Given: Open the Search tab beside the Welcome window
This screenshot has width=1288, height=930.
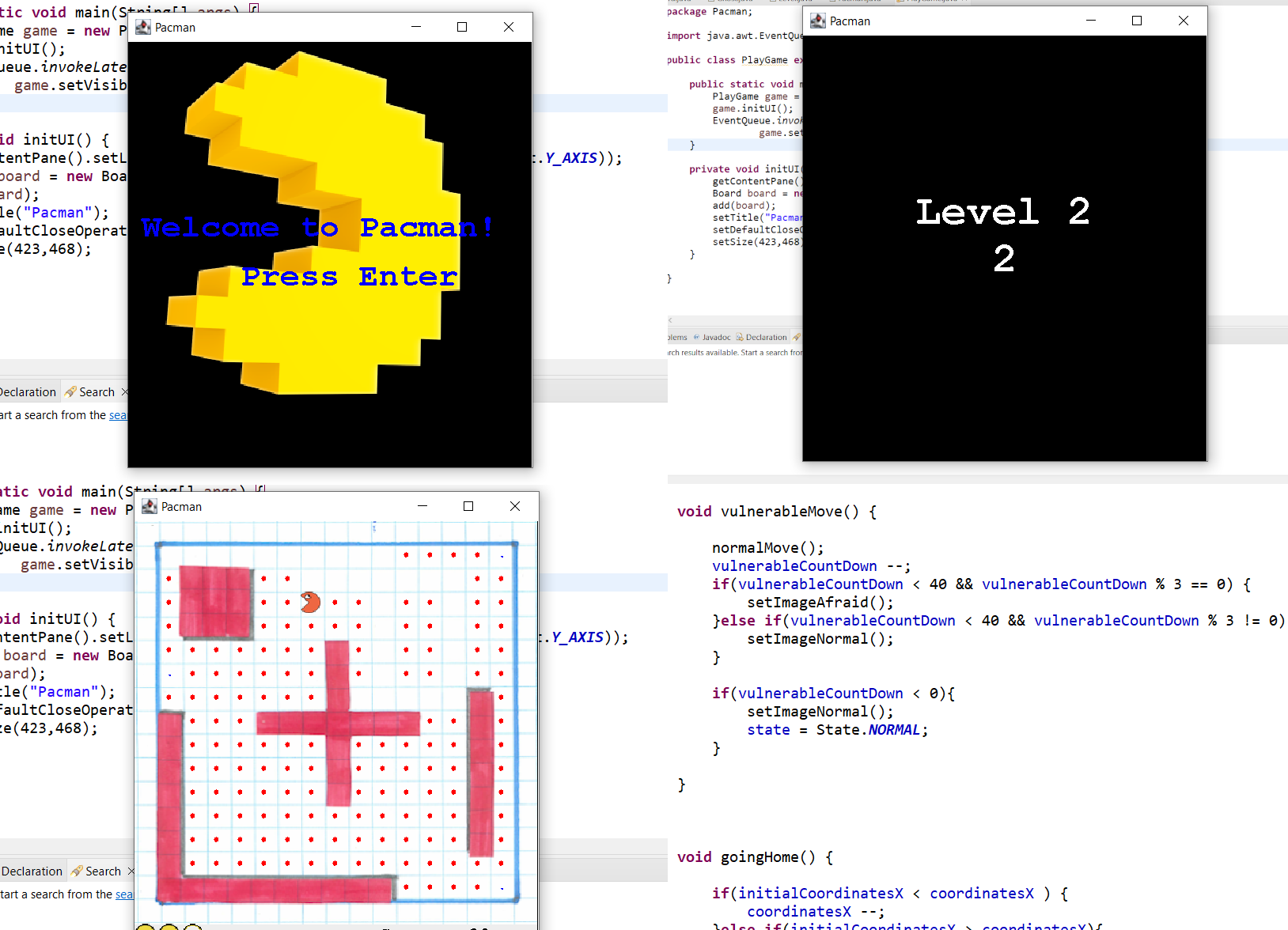Looking at the screenshot, I should (97, 392).
